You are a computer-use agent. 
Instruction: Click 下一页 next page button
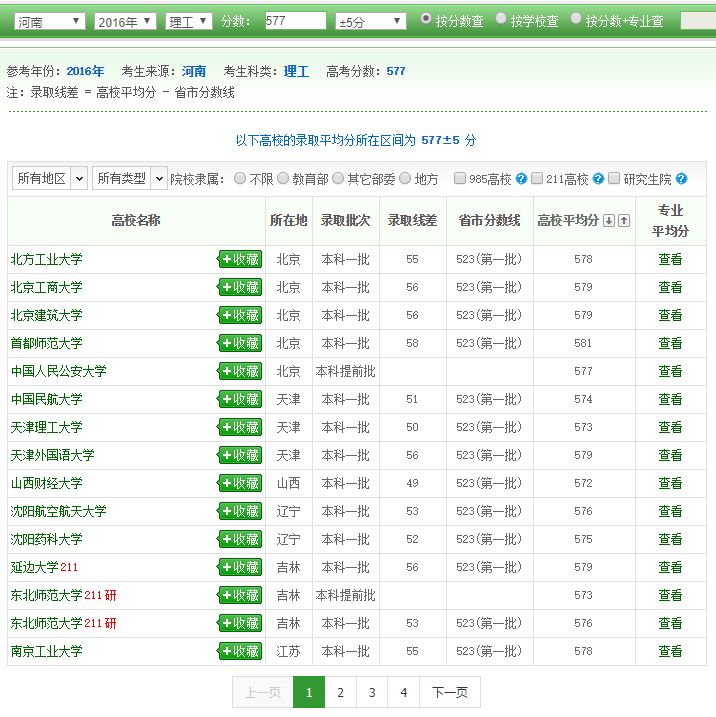coord(450,692)
